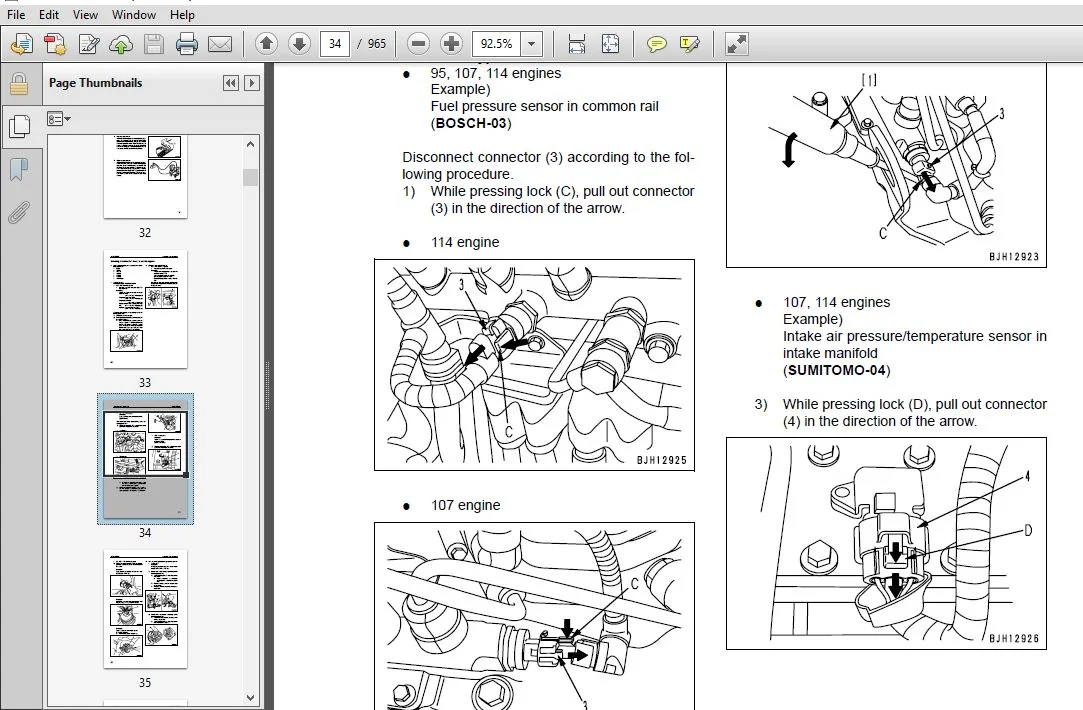Image resolution: width=1083 pixels, height=710 pixels.
Task: Click the figure label BJH12923
Action: point(1014,257)
